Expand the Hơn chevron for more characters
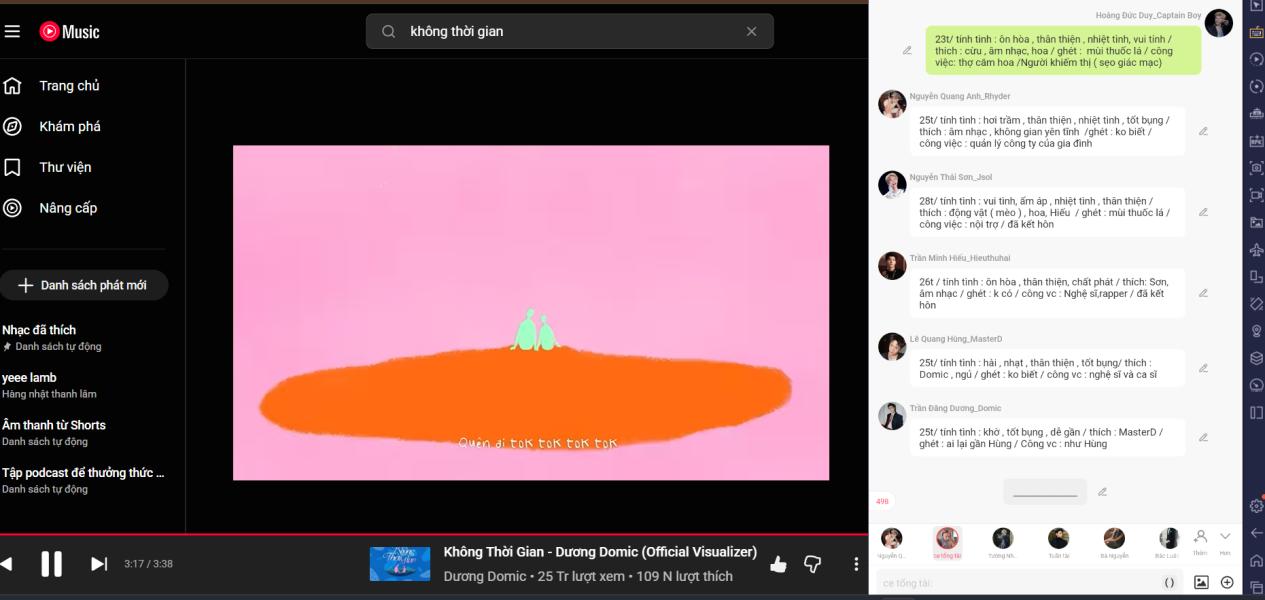 point(1225,541)
